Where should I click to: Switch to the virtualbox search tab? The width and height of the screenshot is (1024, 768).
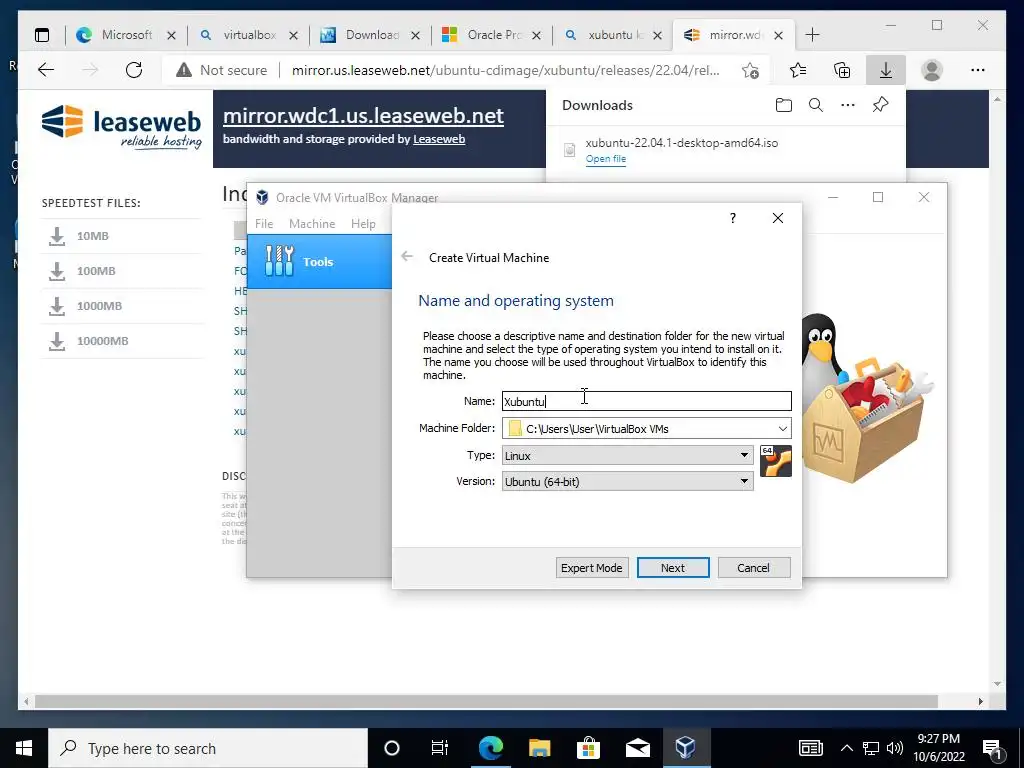pyautogui.click(x=249, y=35)
